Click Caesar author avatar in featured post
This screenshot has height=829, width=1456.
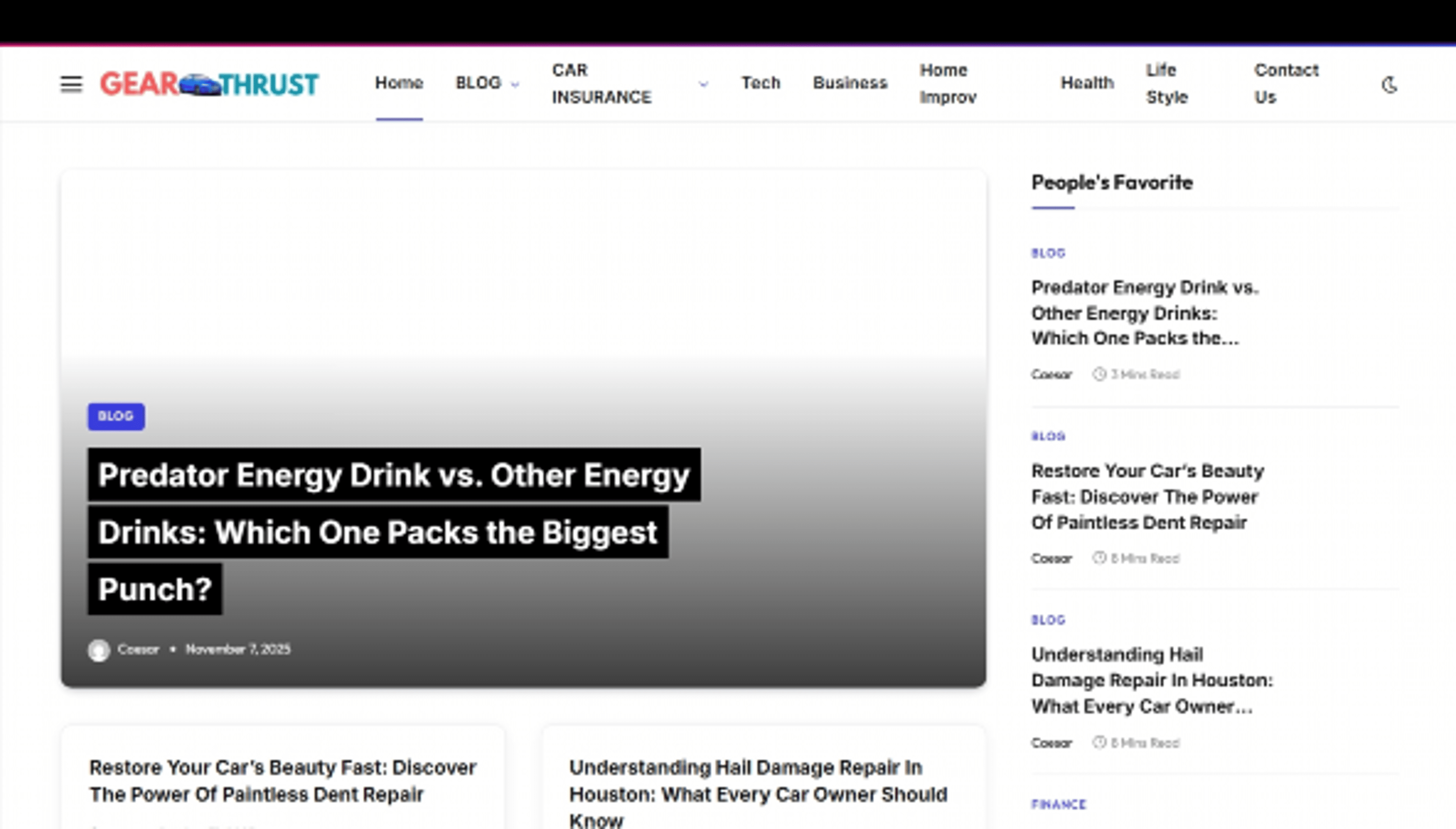[x=99, y=650]
